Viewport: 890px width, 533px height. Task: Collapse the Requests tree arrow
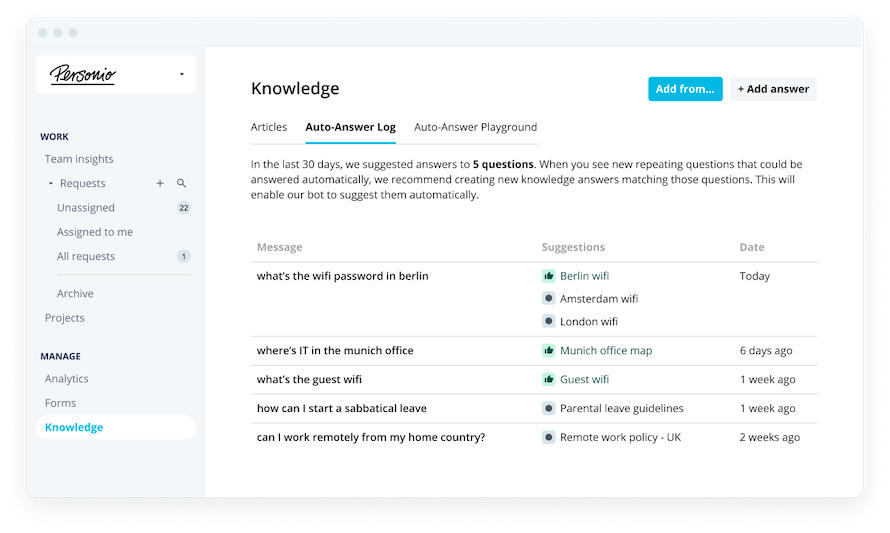tap(51, 183)
